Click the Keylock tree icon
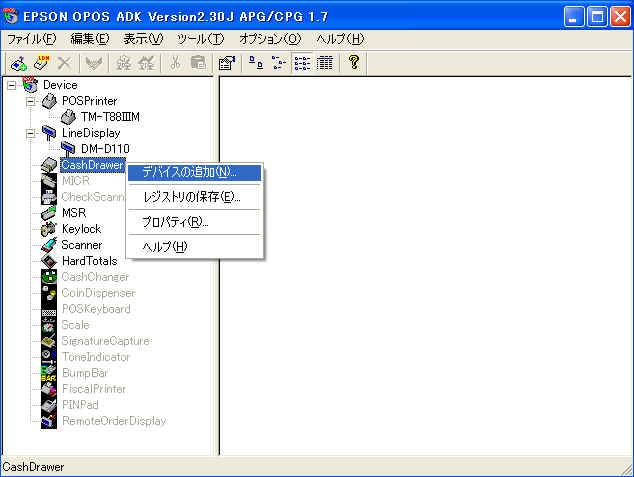This screenshot has width=634, height=477. [x=49, y=229]
